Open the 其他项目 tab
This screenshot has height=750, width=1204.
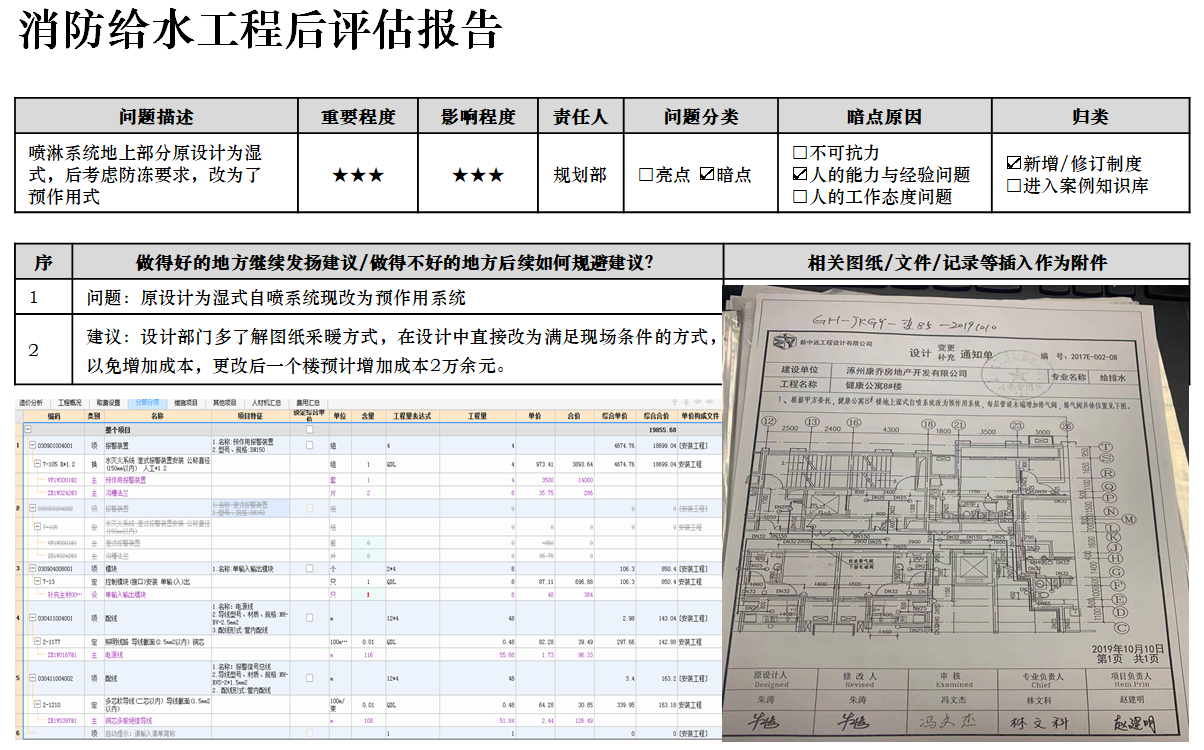pos(225,403)
